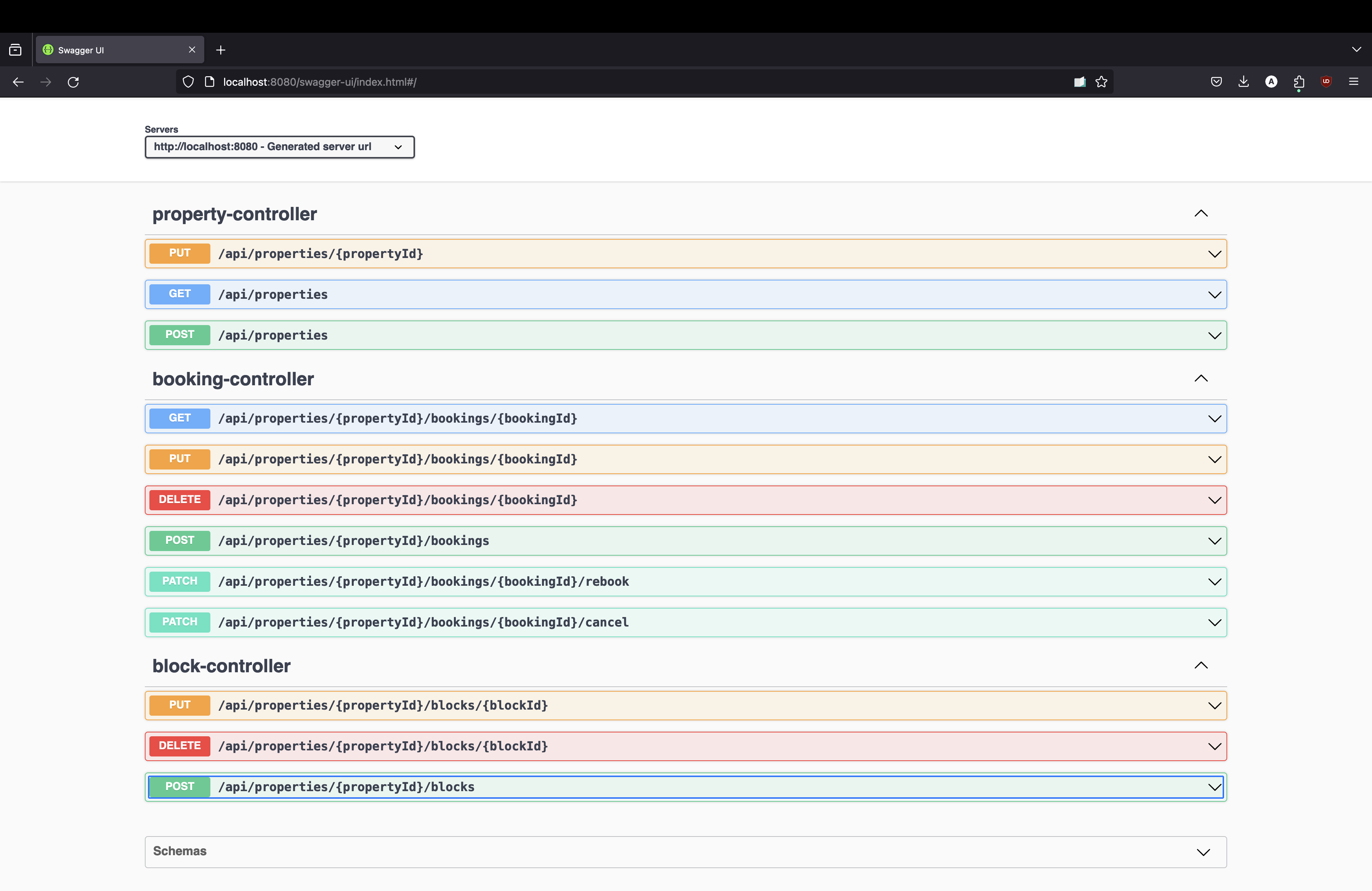
Task: Open the hamburger application menu
Action: [x=1354, y=82]
